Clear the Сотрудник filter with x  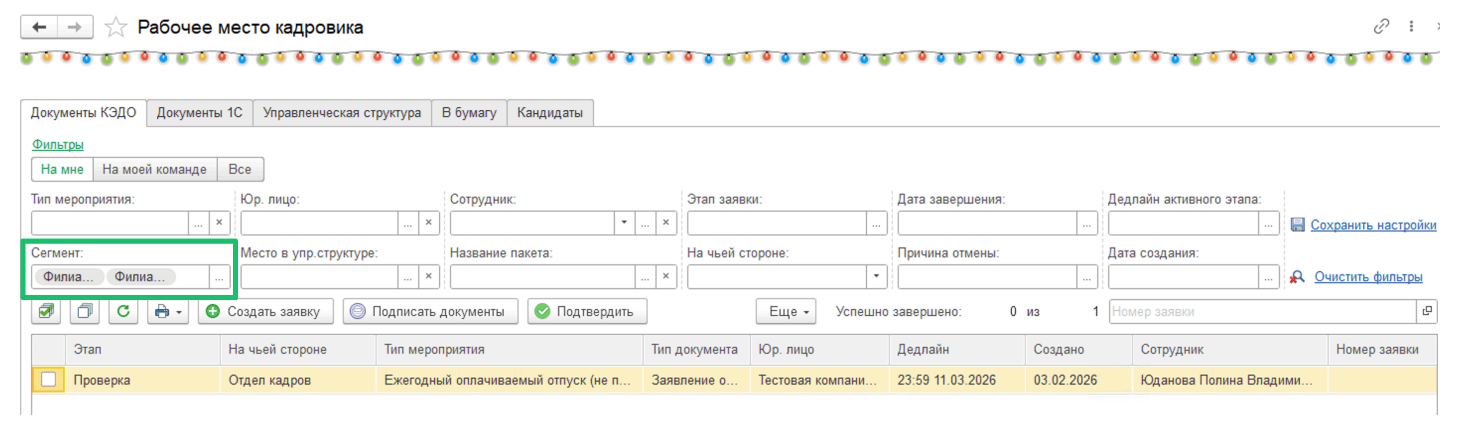pyautogui.click(x=667, y=223)
